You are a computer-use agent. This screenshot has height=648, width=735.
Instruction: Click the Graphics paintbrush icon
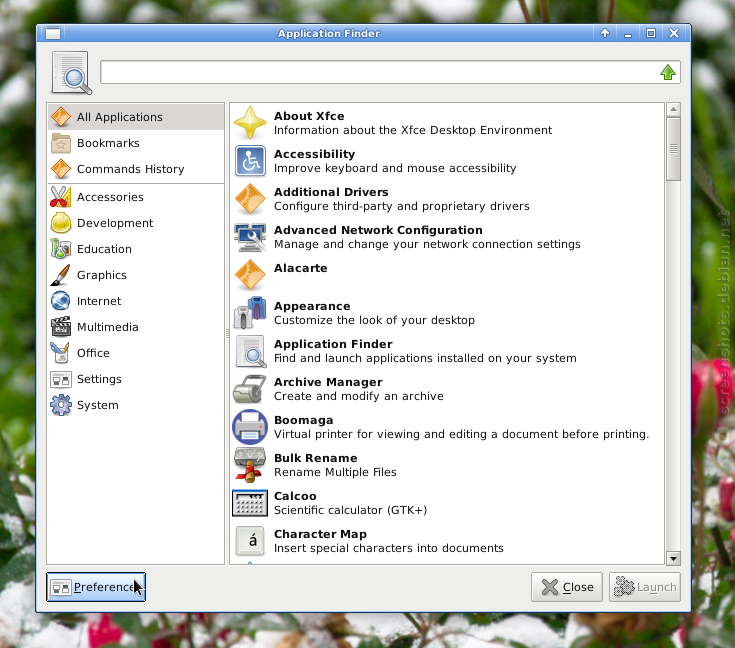tap(61, 275)
